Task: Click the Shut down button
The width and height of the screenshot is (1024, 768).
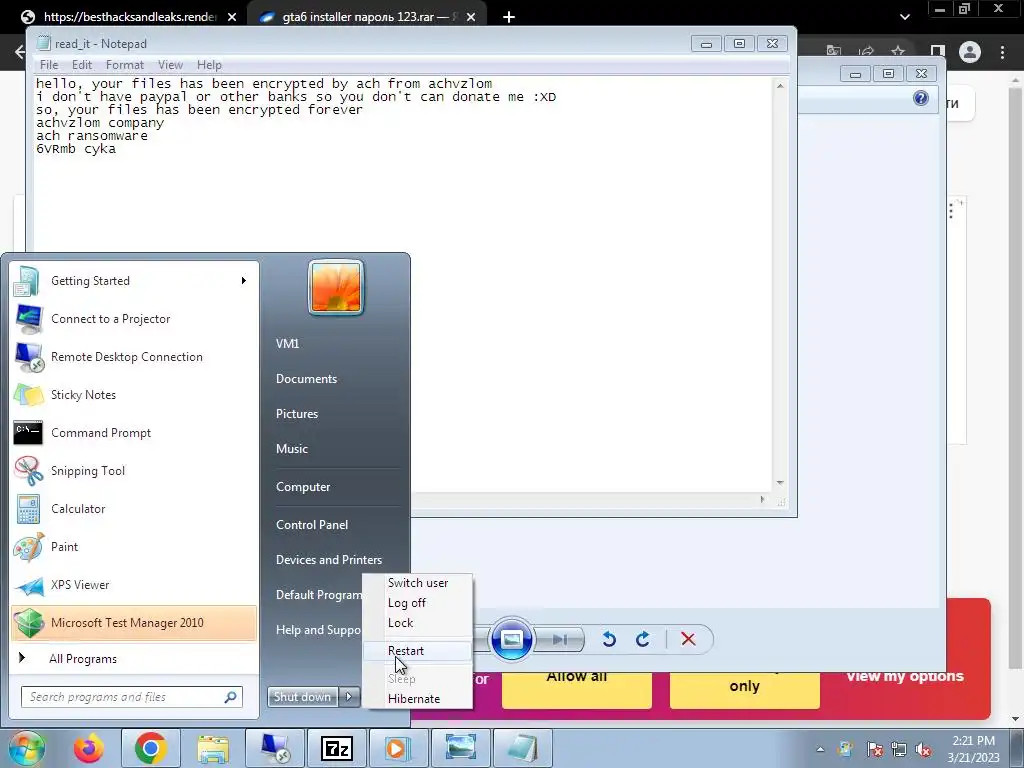Action: point(303,697)
